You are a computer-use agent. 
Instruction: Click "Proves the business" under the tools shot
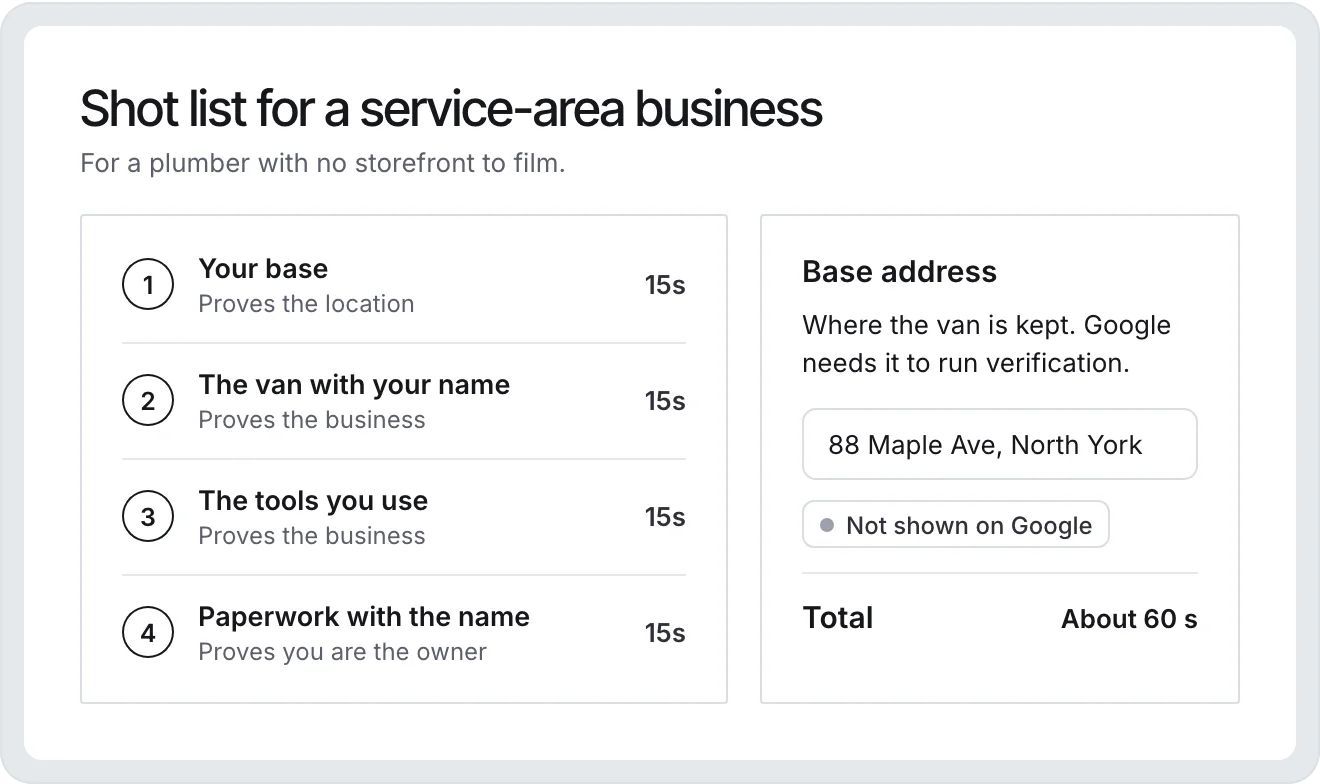coord(312,536)
